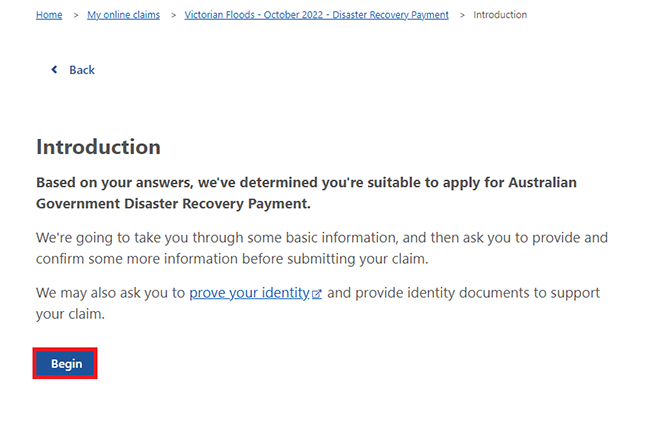650x438 pixels.
Task: Click the external link icon after identity
Action: coord(317,294)
